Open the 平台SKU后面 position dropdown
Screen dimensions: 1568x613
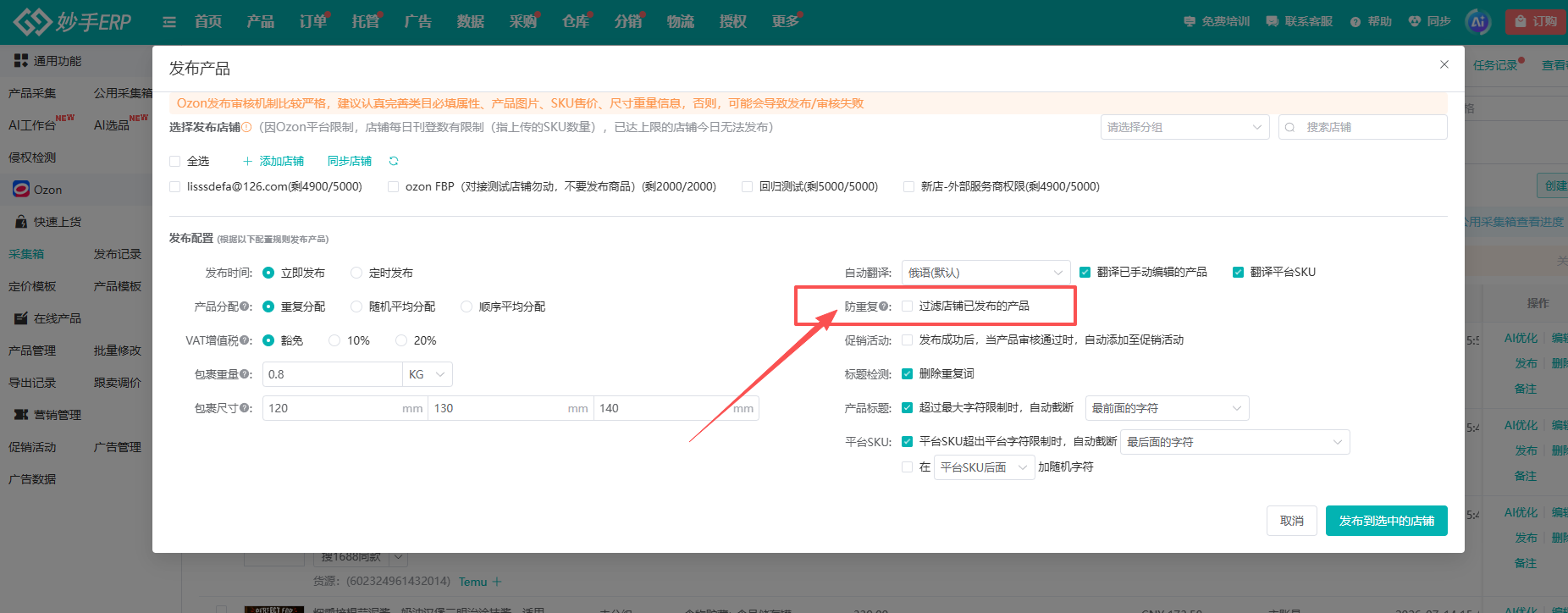tap(985, 467)
